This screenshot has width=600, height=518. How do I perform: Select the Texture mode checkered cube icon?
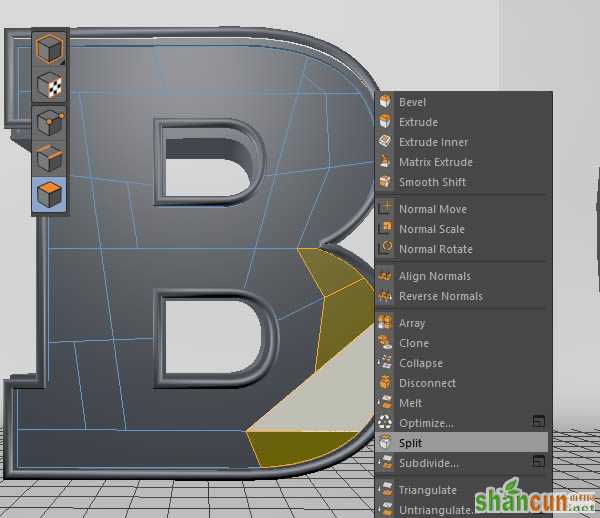tap(49, 85)
